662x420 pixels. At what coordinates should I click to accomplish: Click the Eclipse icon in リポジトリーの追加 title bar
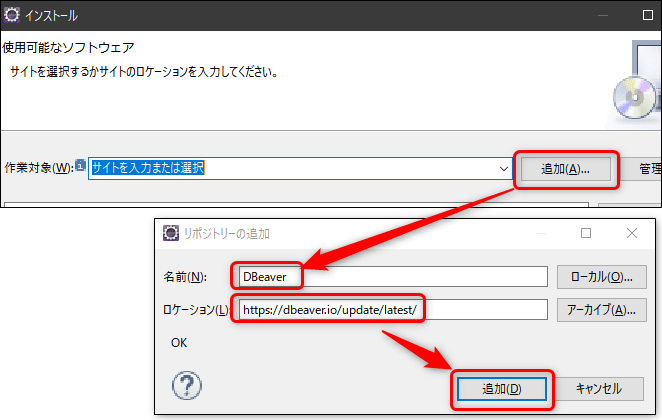171,233
